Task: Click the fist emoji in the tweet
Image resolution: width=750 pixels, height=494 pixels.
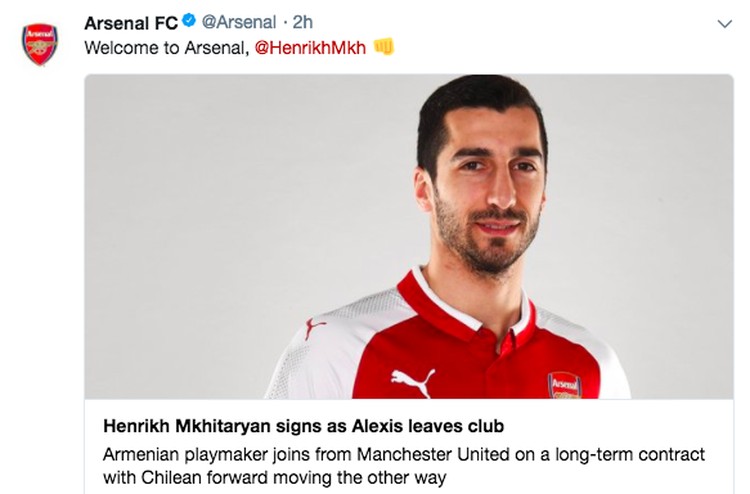Action: (384, 47)
